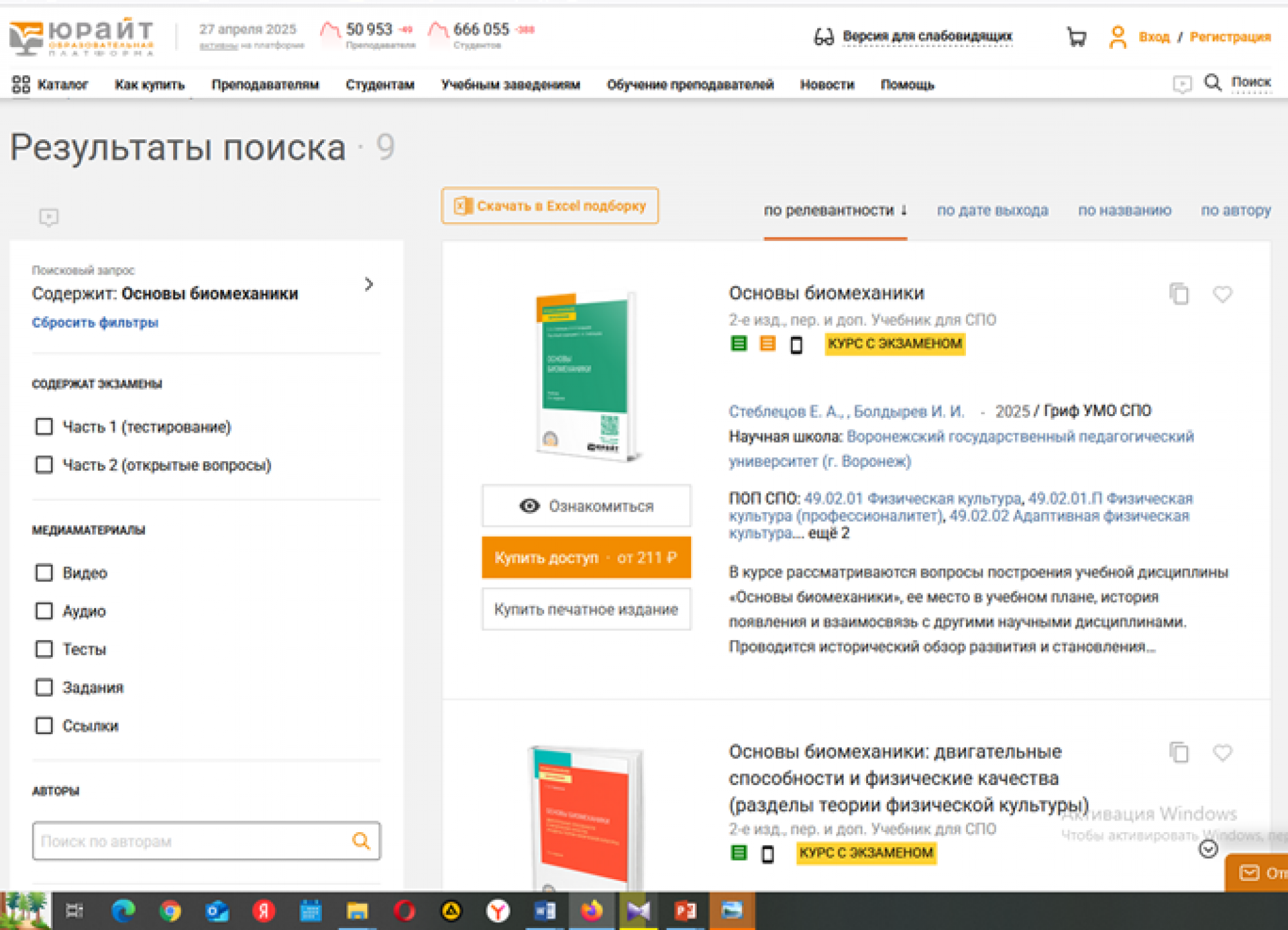Click glasses icon for visually impaired version

coord(824,37)
